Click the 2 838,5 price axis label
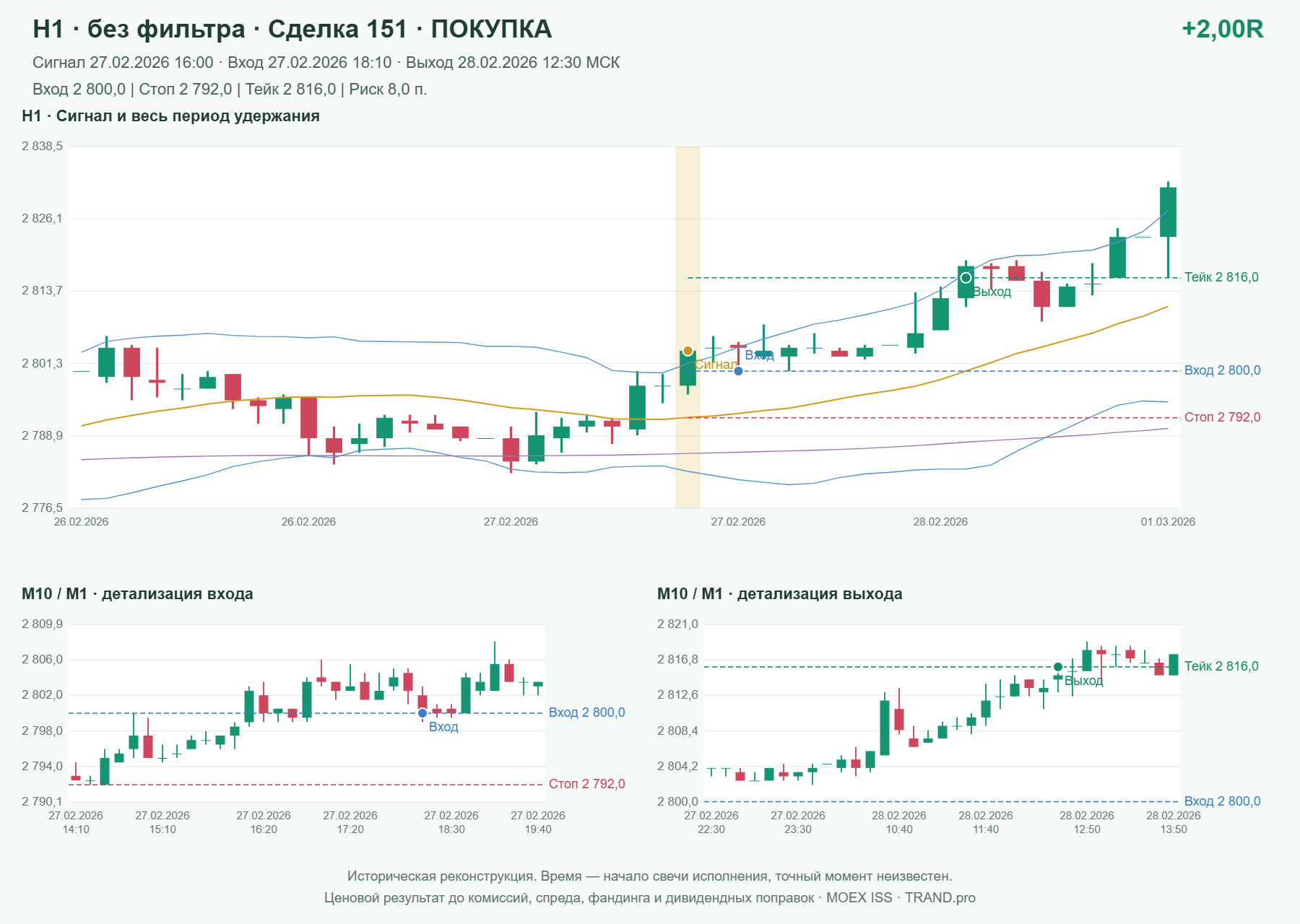This screenshot has width=1300, height=924. click(42, 147)
